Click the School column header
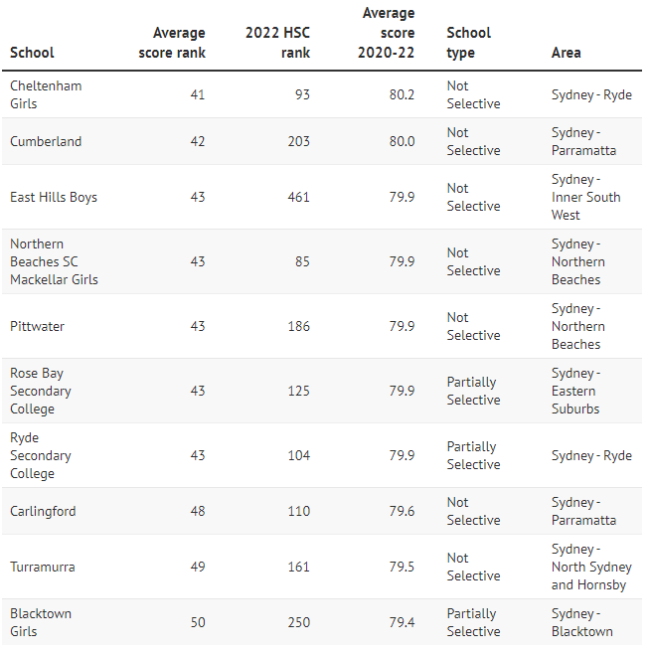This screenshot has width=650, height=654. coord(32,53)
